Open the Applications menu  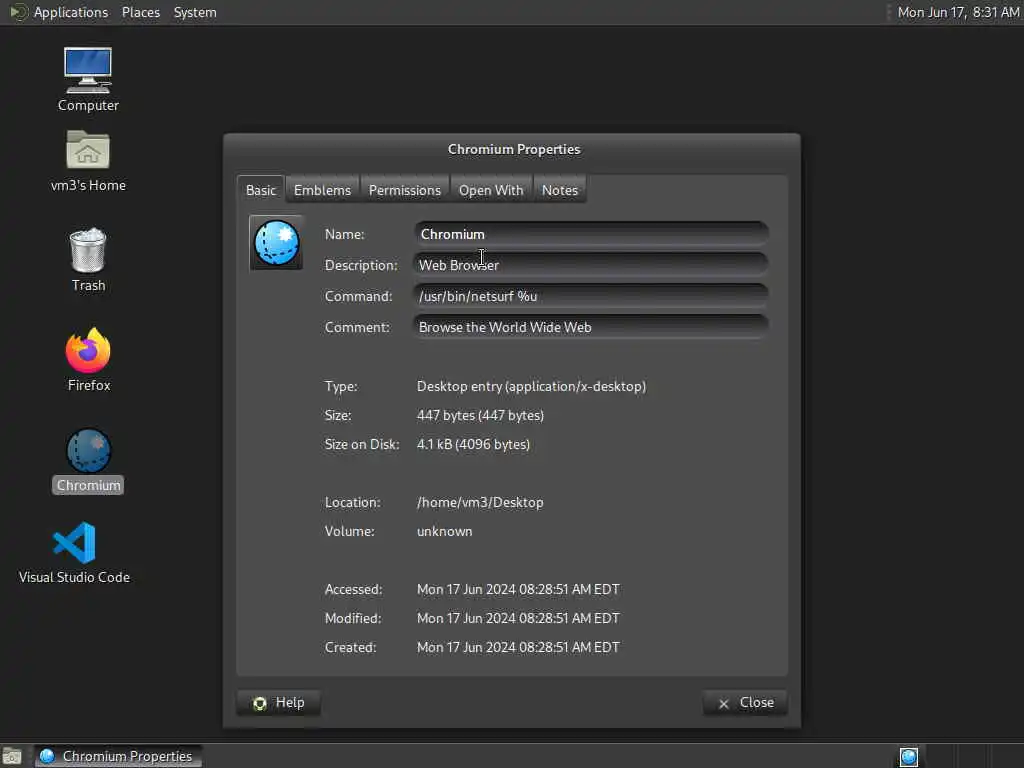point(71,12)
